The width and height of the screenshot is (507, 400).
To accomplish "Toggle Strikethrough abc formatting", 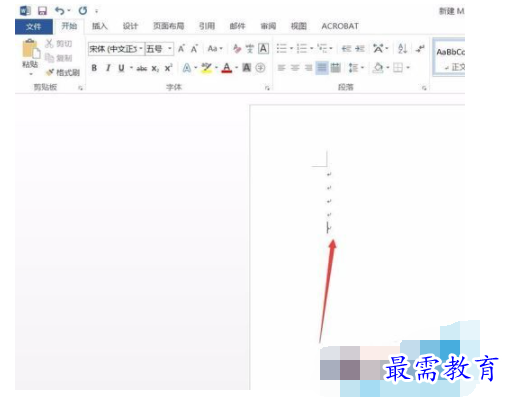I will 142,68.
